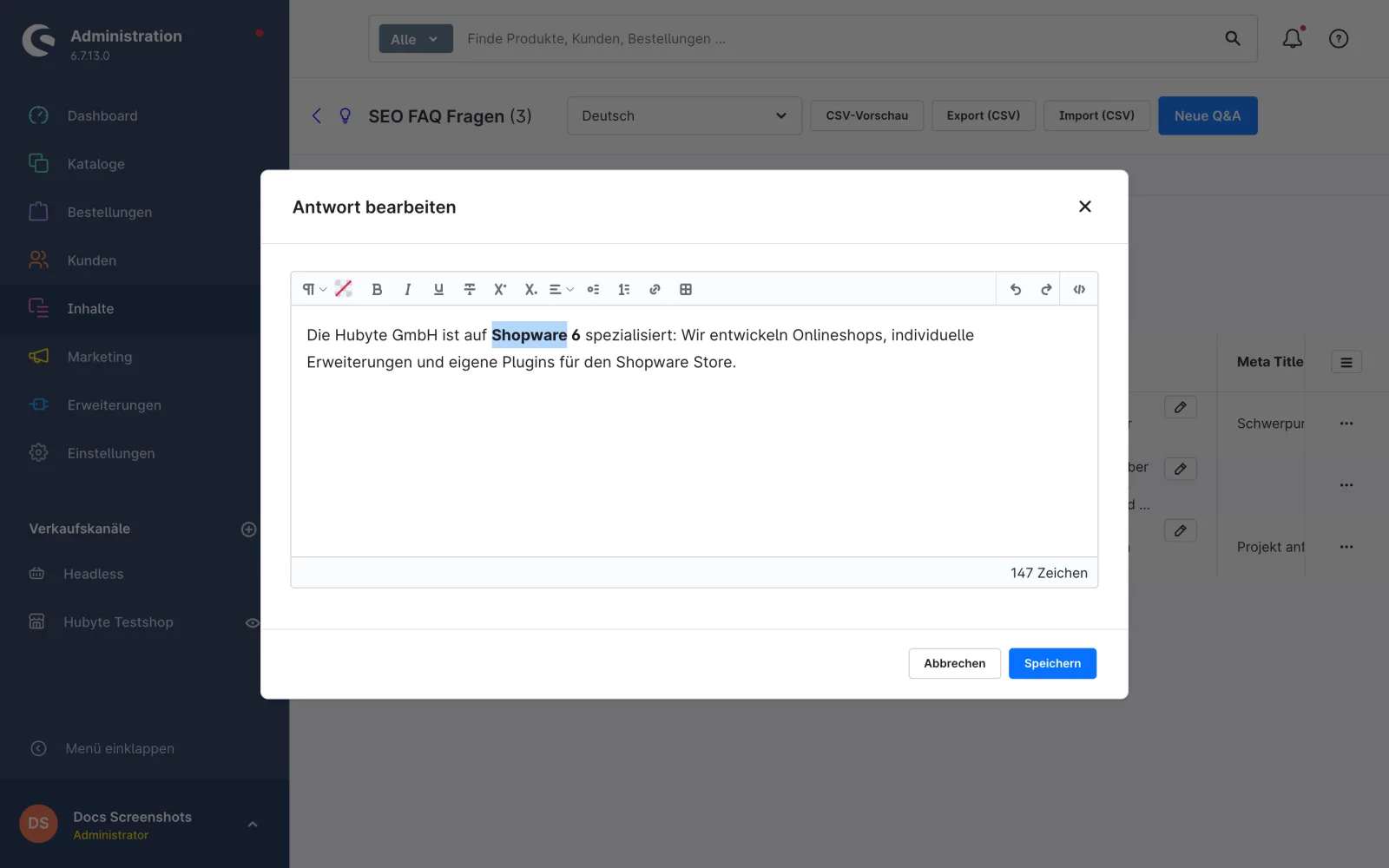Click Import (CSV) button

coord(1096,115)
